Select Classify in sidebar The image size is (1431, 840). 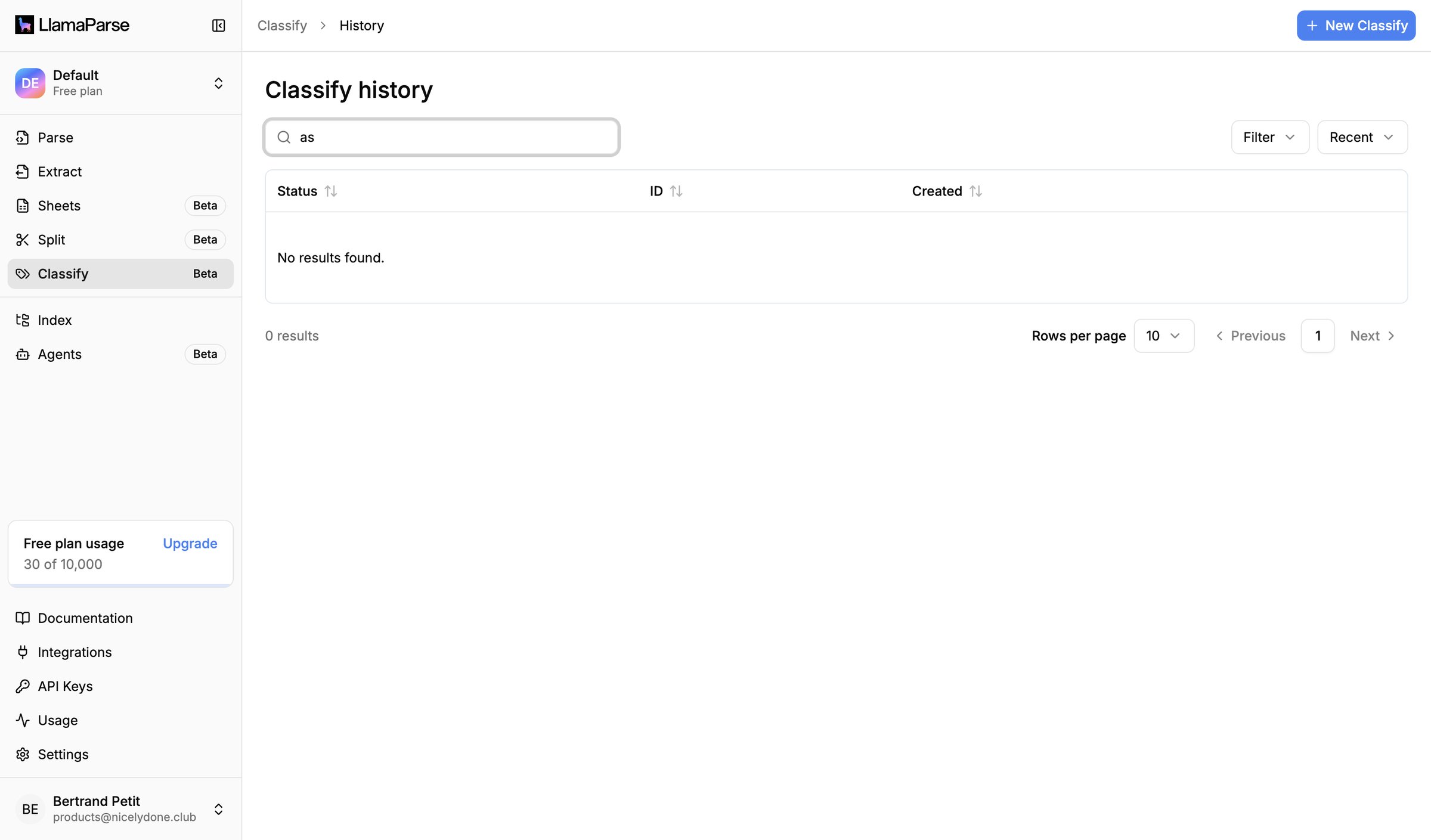point(120,274)
